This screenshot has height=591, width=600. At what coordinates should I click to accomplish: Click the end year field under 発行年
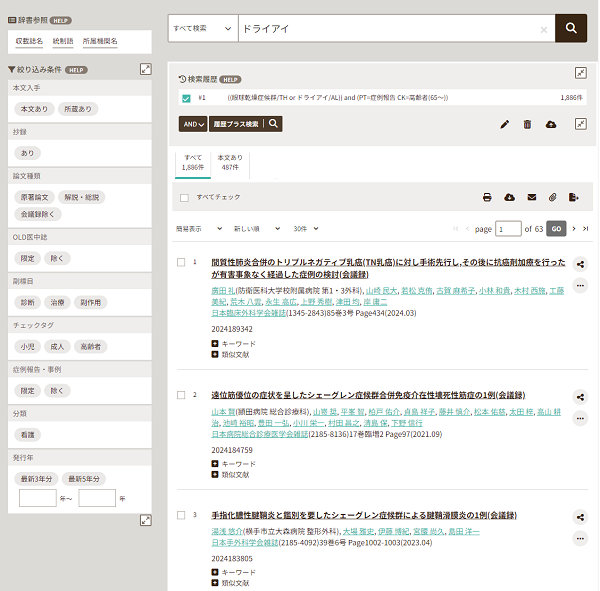point(97,498)
